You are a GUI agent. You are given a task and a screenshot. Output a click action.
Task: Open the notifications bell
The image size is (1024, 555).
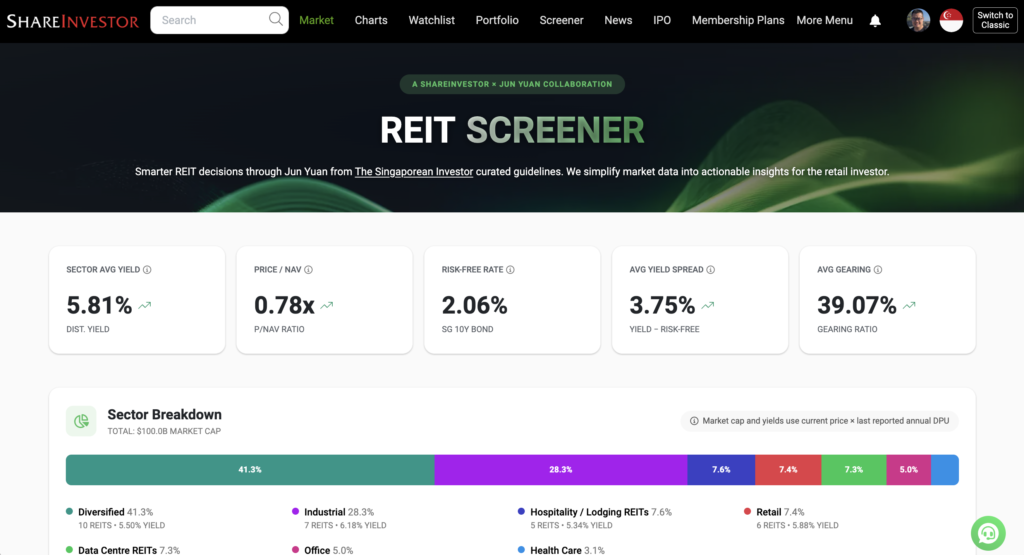pyautogui.click(x=875, y=21)
